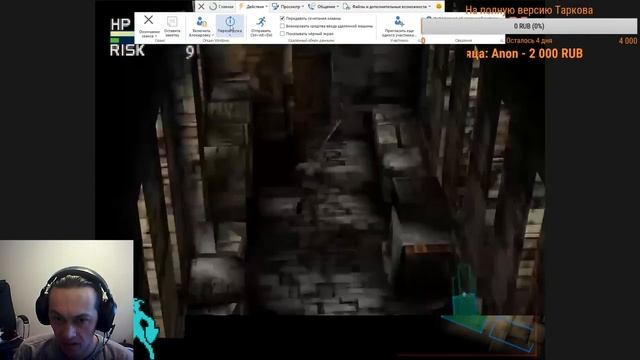Click the "На полную версию Таркова" title
The height and width of the screenshot is (360, 640).
pos(529,10)
